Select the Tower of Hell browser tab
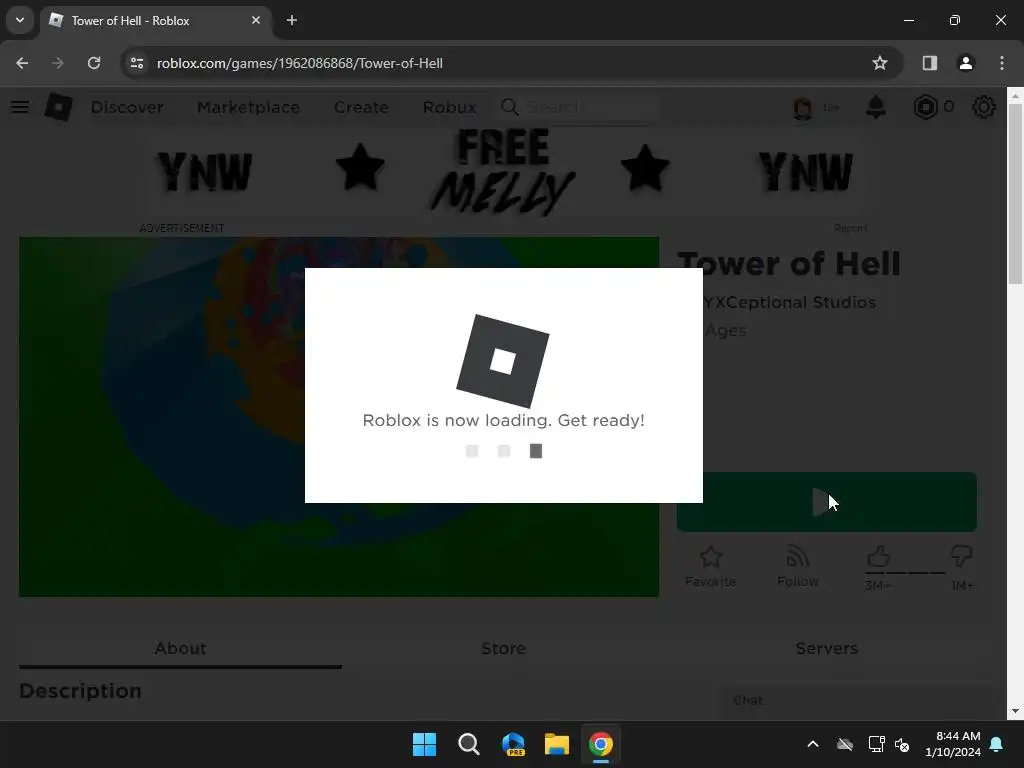 tap(155, 20)
